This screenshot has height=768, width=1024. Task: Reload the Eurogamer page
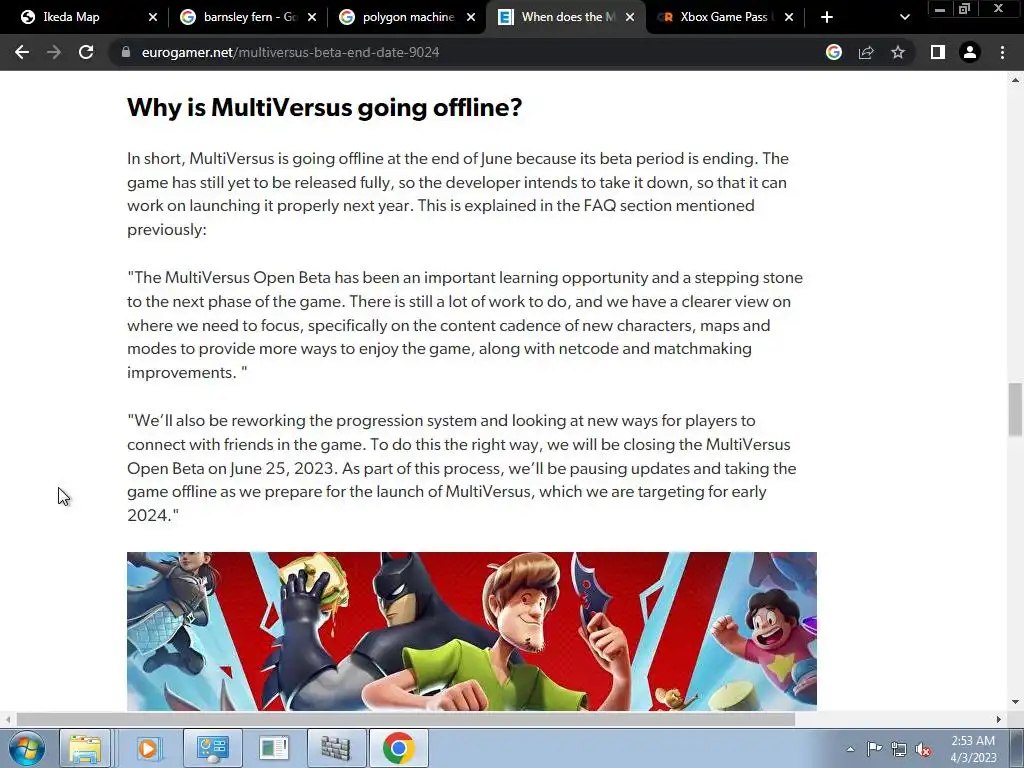point(86,52)
